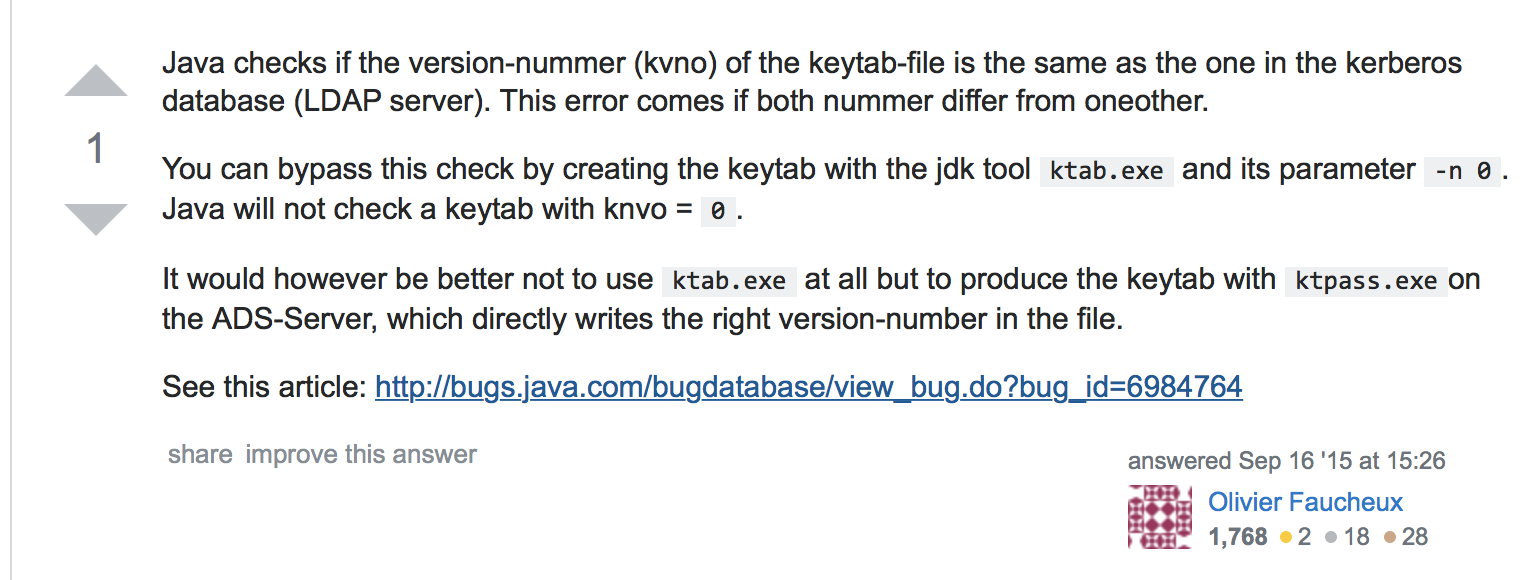Open Olivier Faucheux's user profile
The image size is (1522, 580).
(x=1305, y=502)
